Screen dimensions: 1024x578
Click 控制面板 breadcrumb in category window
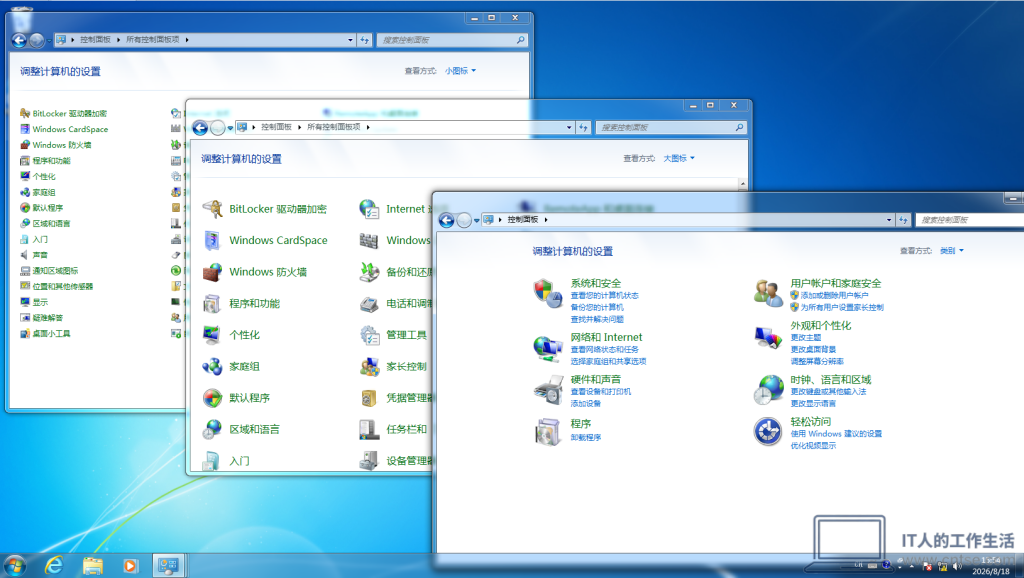click(522, 220)
